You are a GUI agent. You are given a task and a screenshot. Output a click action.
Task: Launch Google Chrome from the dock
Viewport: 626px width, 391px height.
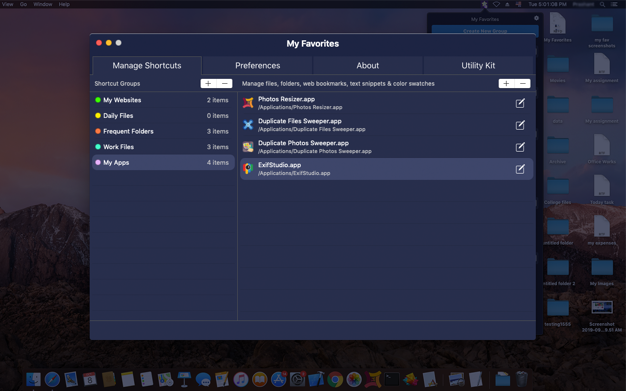point(335,379)
